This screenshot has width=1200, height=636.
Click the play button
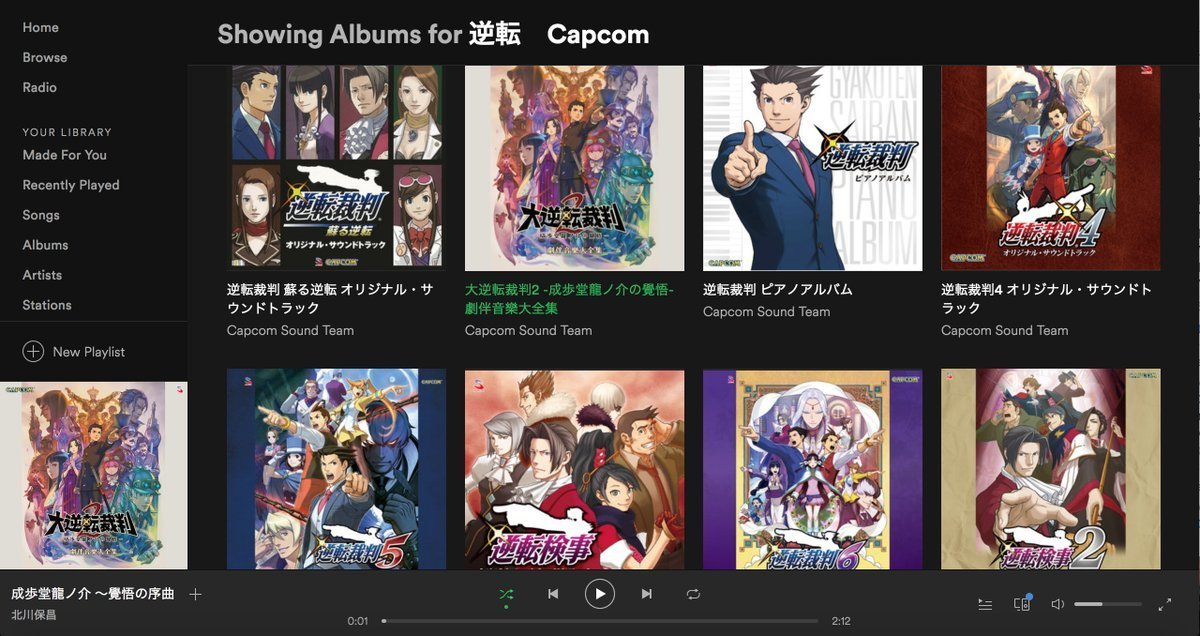point(600,594)
